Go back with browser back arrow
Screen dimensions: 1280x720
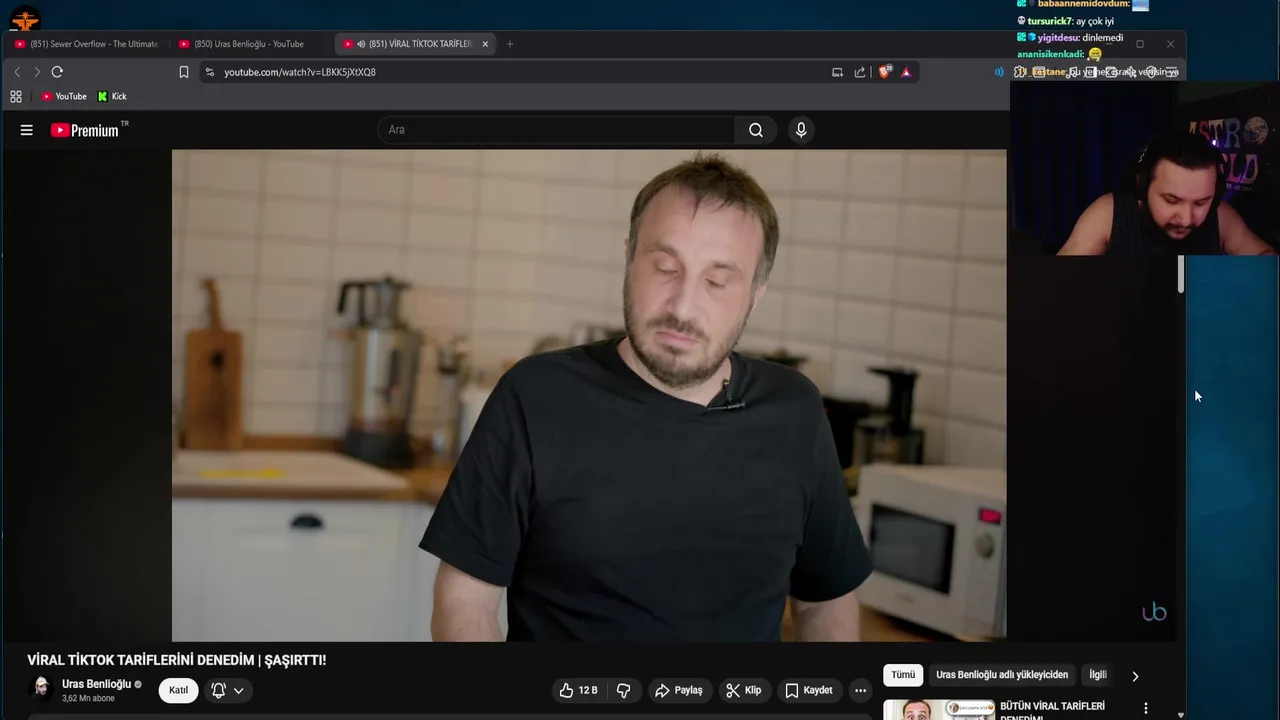coord(17,72)
